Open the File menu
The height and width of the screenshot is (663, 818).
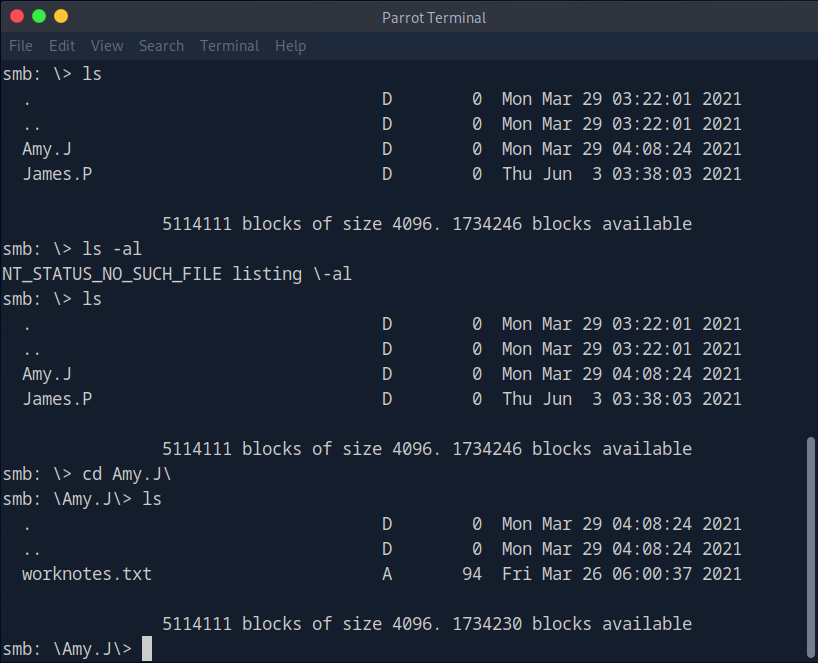(x=21, y=46)
